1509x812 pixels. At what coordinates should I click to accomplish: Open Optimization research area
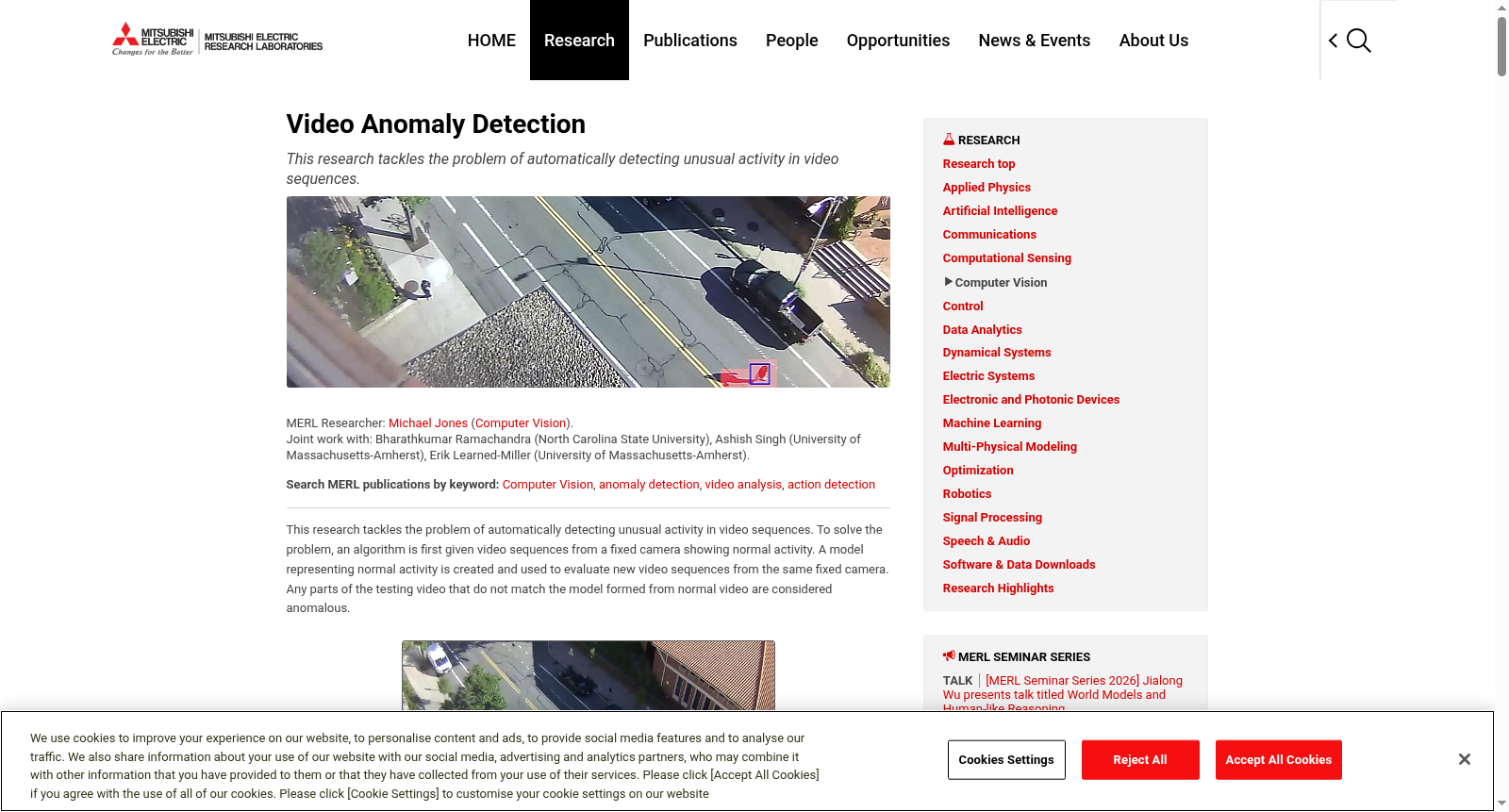click(978, 471)
